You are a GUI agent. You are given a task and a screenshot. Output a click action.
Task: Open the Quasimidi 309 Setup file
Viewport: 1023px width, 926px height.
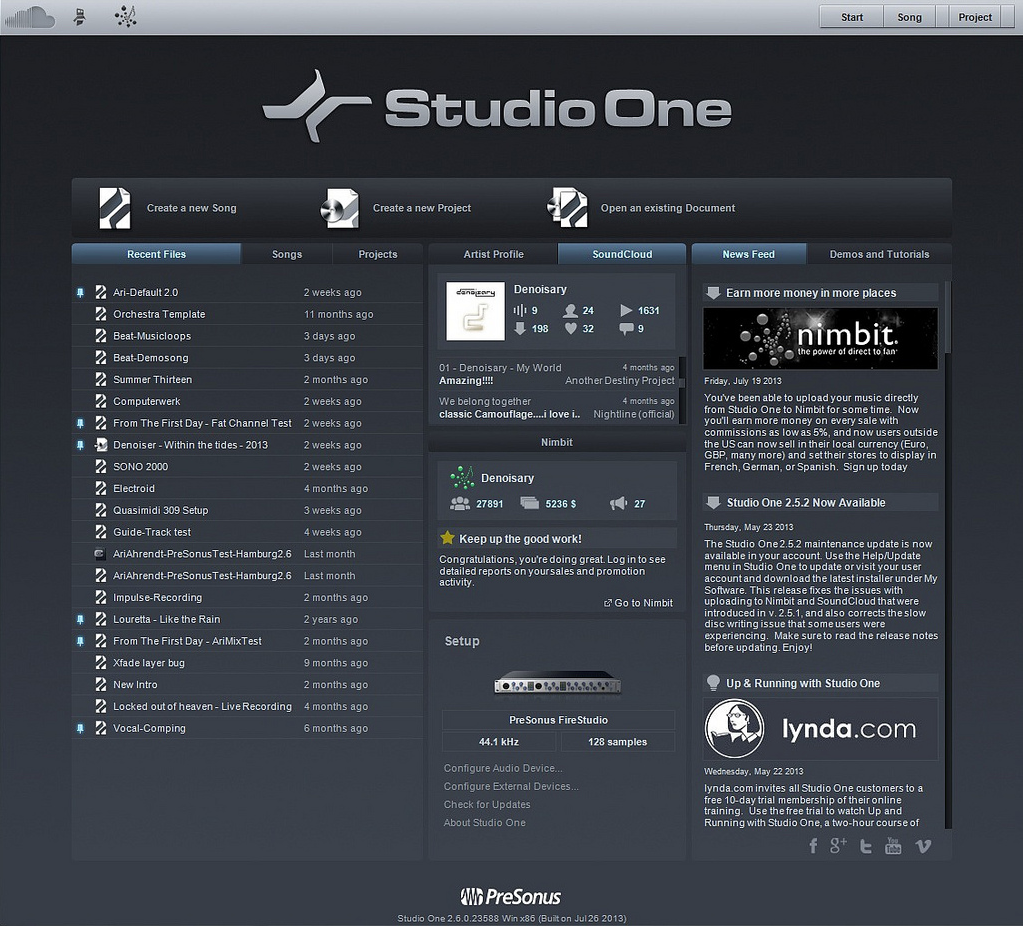point(247,510)
